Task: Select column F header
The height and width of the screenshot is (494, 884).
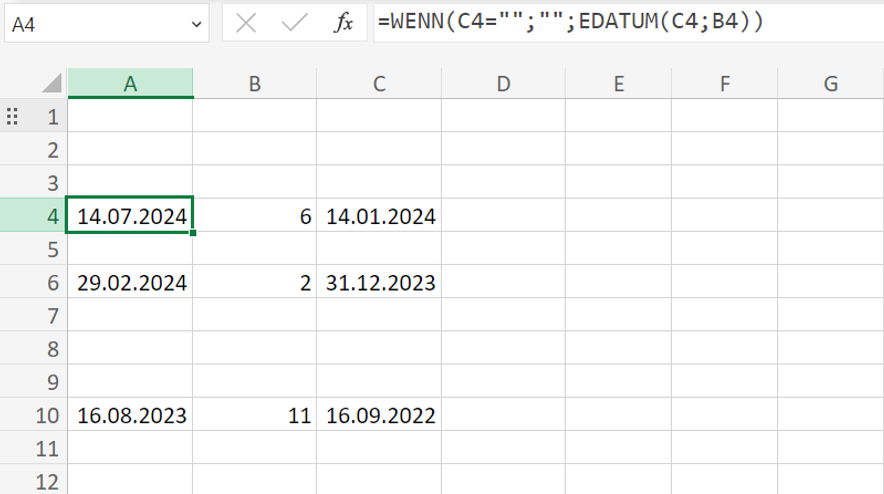Action: click(x=724, y=83)
